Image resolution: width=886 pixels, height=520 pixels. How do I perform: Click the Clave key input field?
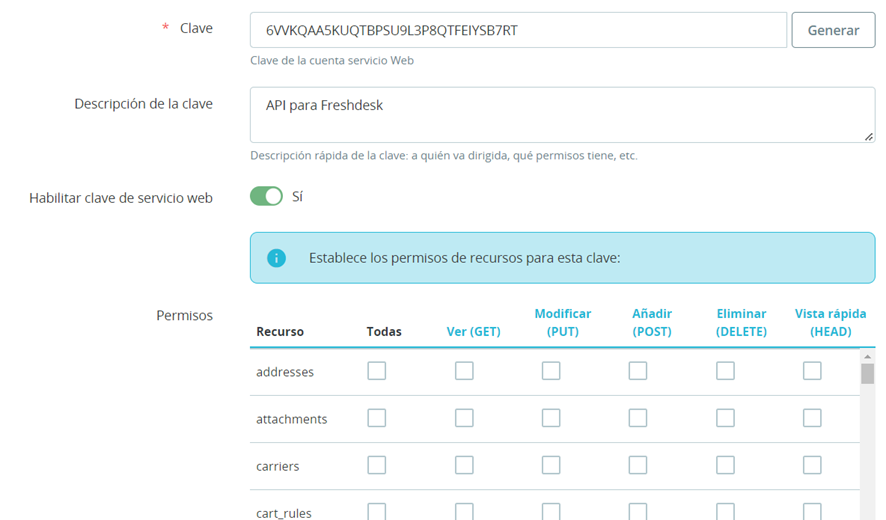pyautogui.click(x=518, y=30)
